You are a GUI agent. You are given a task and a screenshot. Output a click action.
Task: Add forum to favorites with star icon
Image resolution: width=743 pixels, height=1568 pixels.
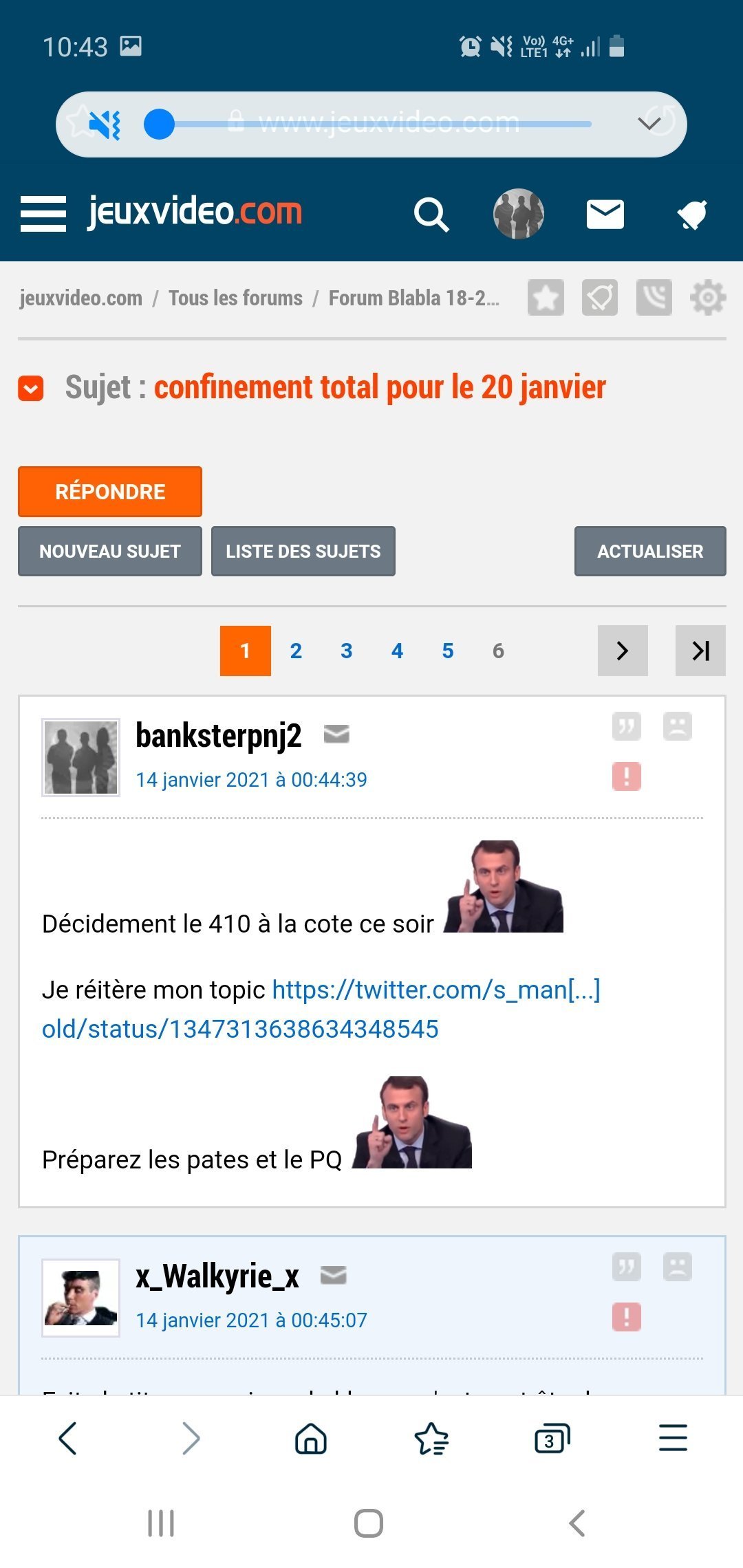[x=546, y=298]
